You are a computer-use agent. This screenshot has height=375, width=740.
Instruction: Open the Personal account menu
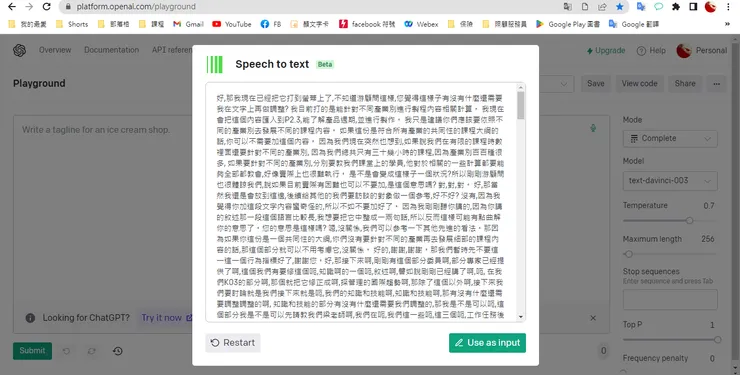click(702, 50)
